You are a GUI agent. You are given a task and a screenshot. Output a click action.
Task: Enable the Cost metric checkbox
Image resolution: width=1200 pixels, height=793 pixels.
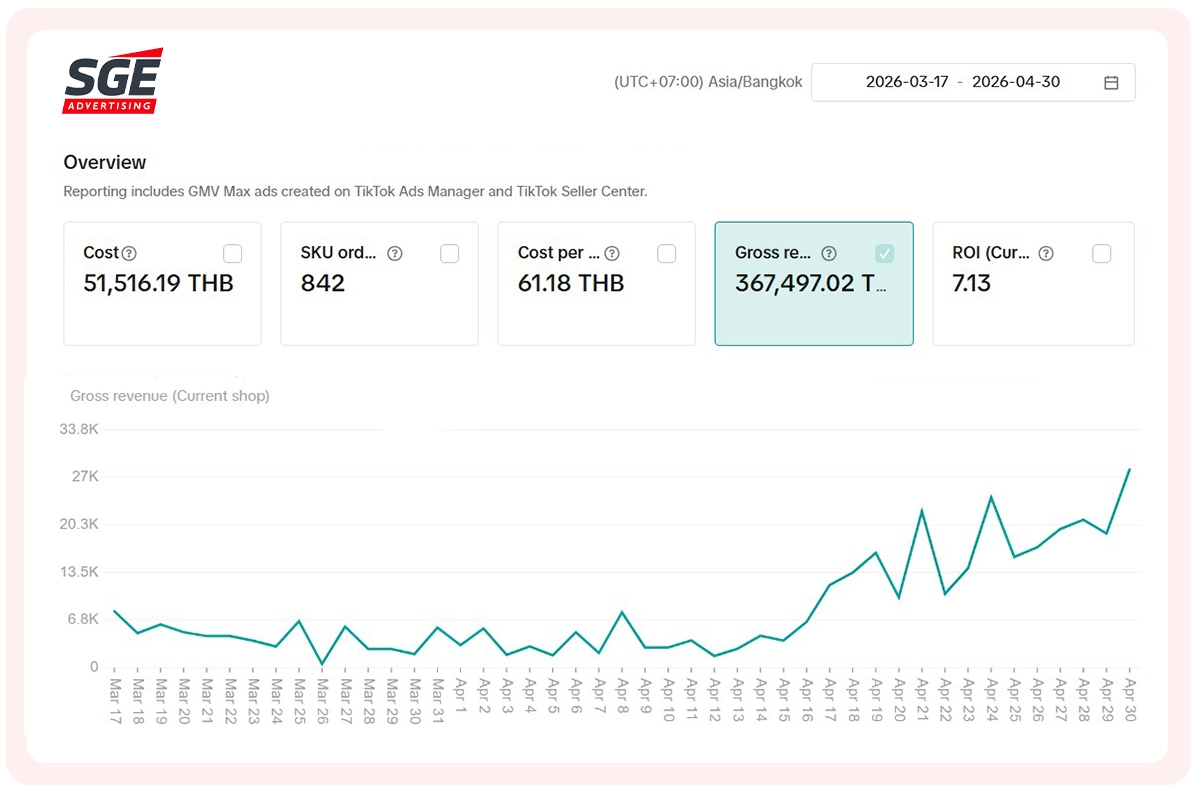click(233, 254)
